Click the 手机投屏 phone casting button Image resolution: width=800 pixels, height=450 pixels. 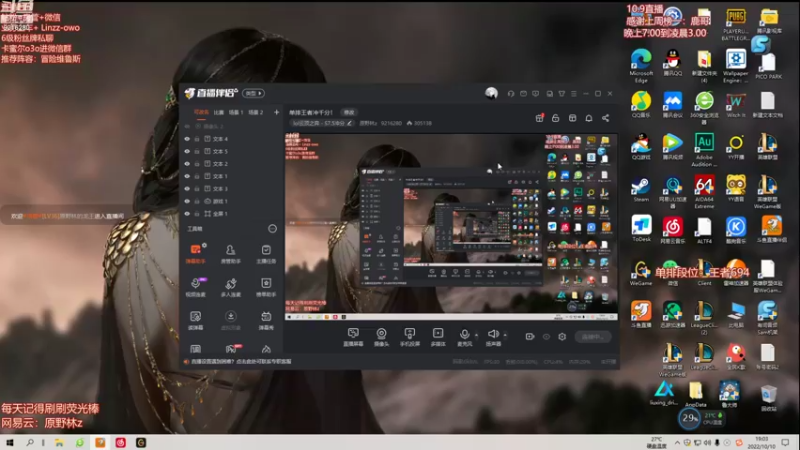point(410,337)
